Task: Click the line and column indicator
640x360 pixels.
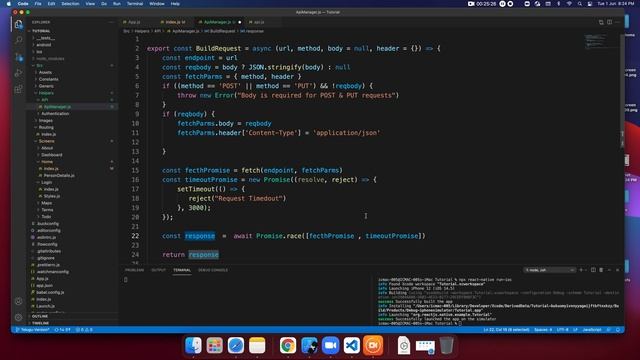Action: [x=506, y=330]
